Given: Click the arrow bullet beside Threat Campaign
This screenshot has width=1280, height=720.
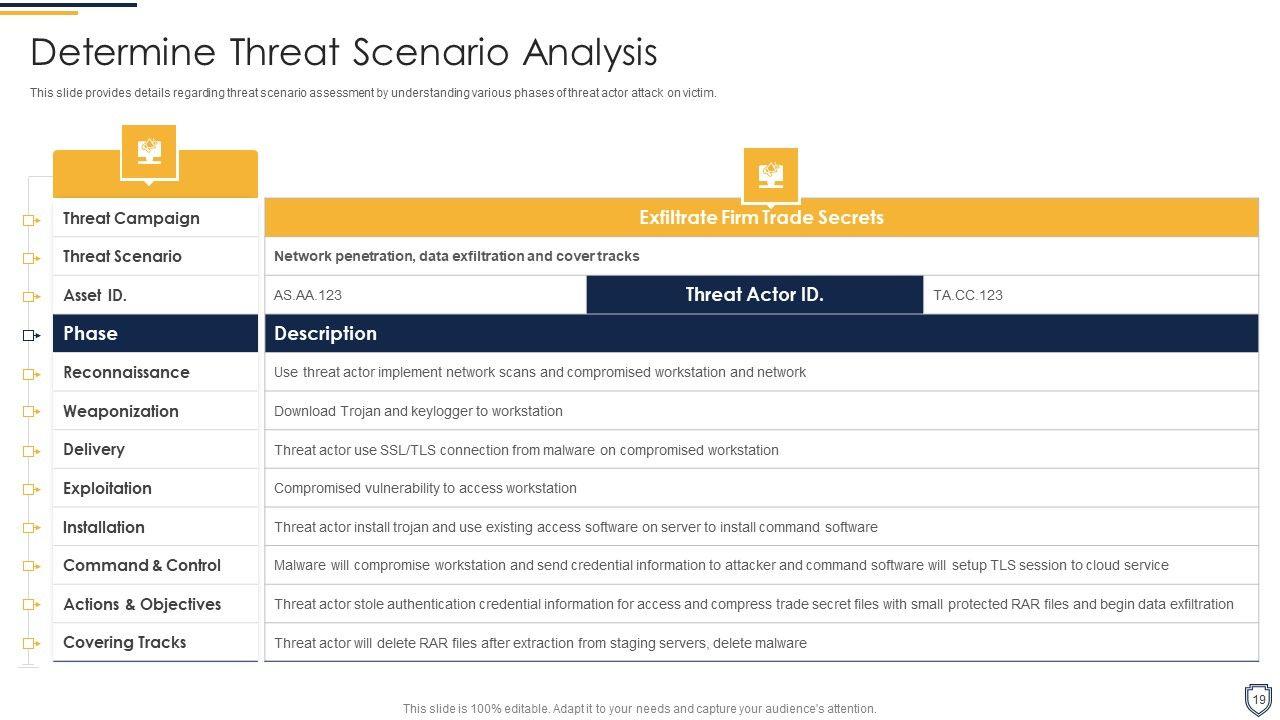Looking at the screenshot, I should coord(32,220).
